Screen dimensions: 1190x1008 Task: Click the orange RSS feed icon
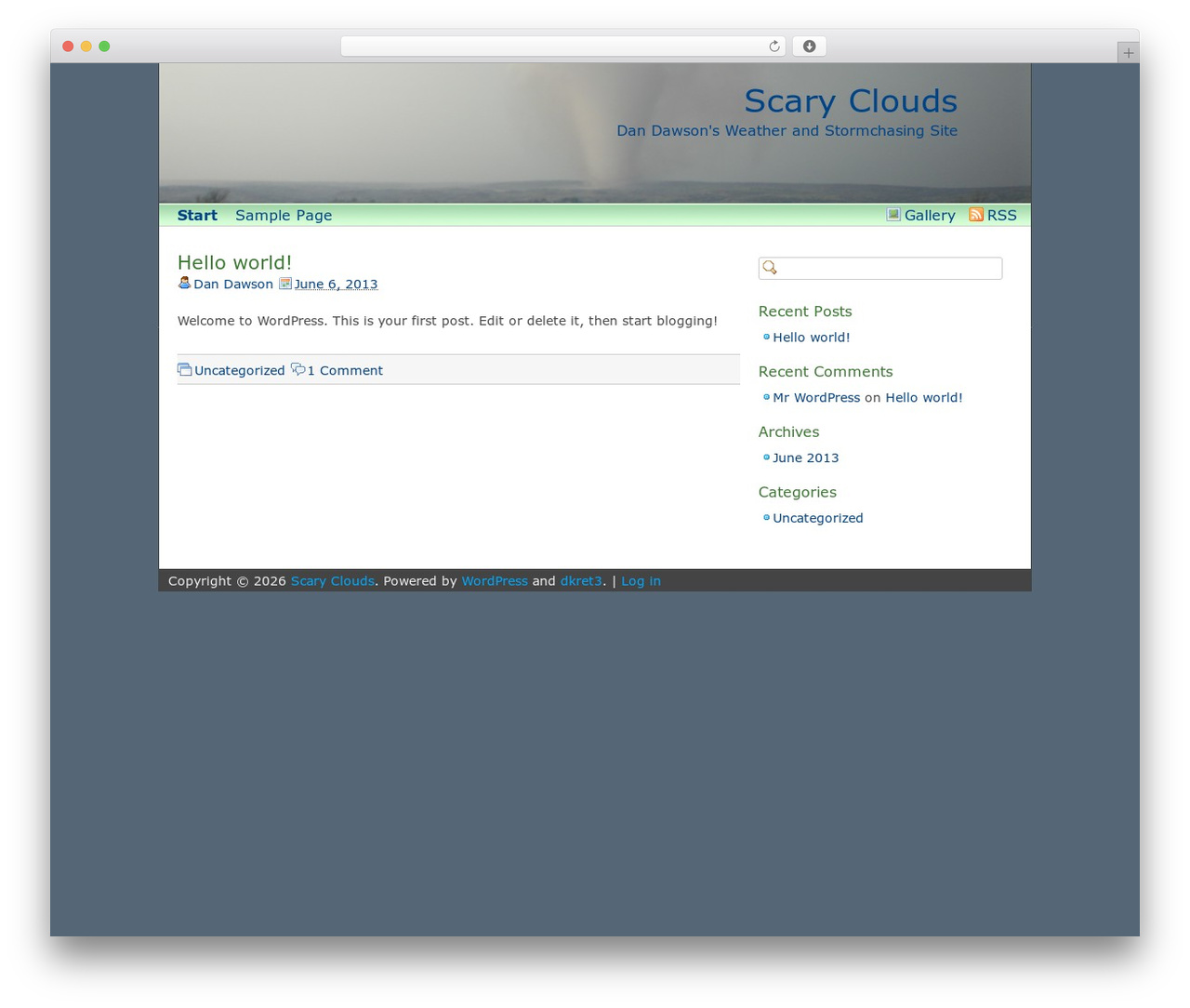pyautogui.click(x=976, y=215)
